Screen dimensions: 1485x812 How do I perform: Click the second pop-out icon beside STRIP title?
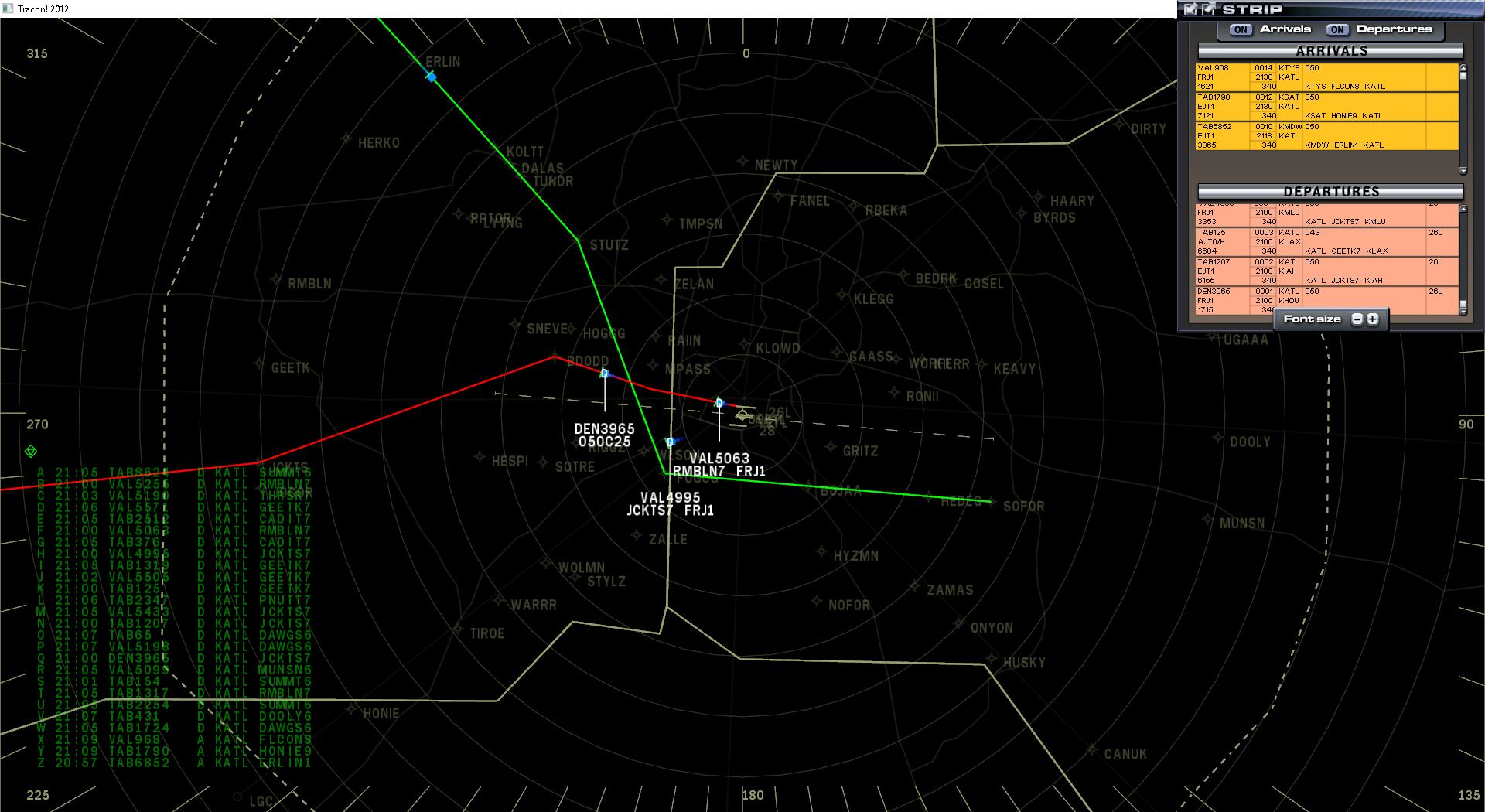point(1208,9)
